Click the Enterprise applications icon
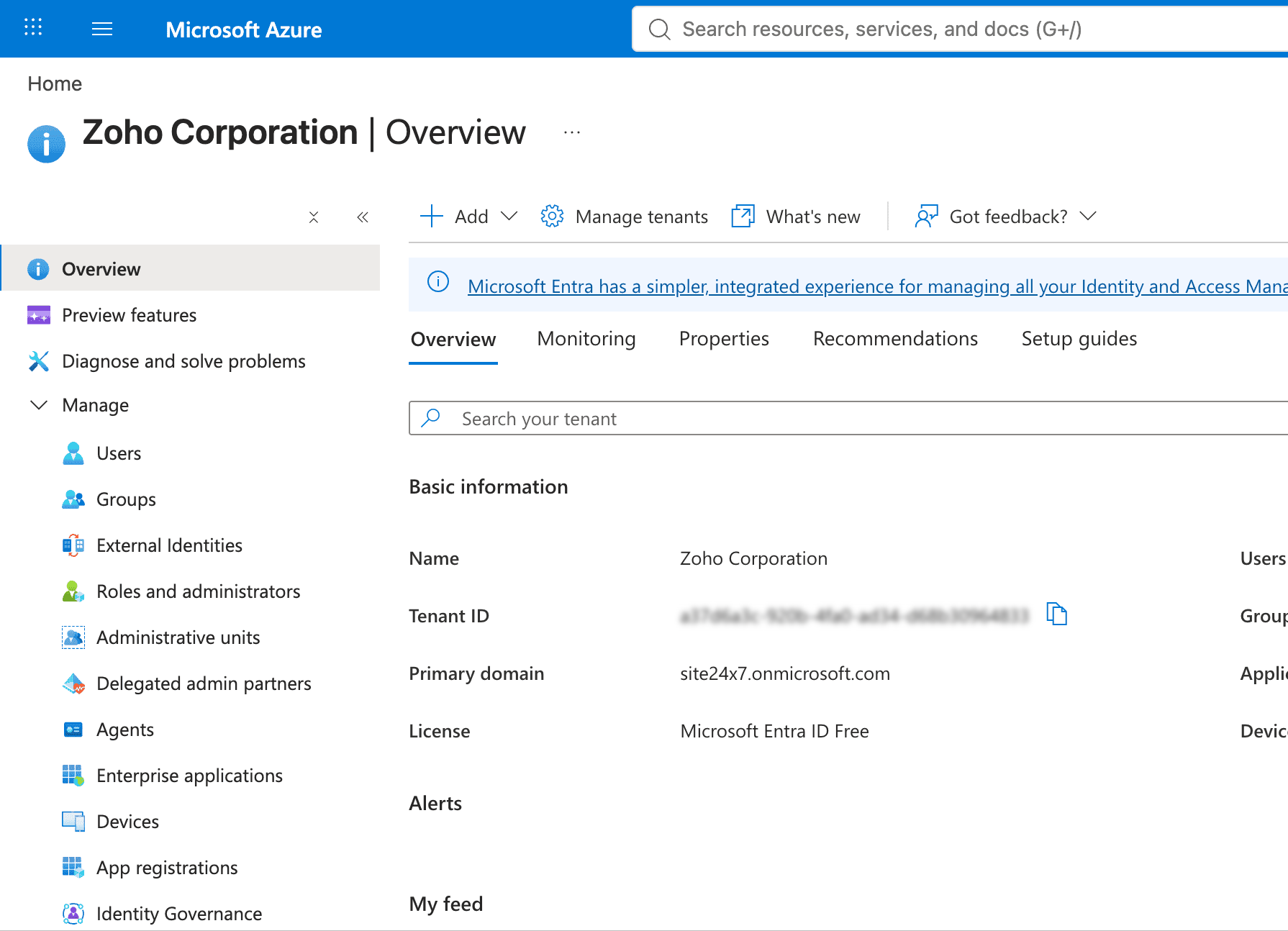Viewport: 1288px width, 931px height. pyautogui.click(x=73, y=776)
